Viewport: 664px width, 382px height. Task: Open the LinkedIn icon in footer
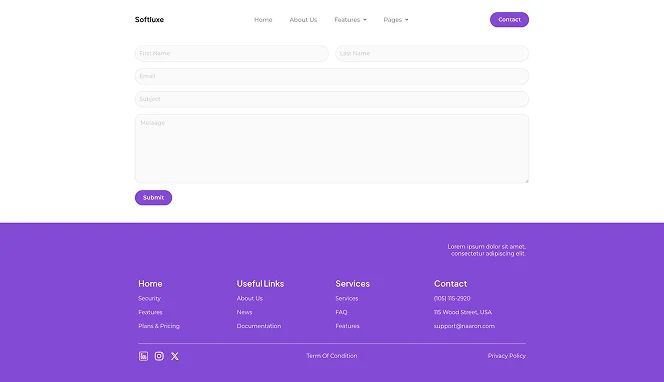[144, 356]
